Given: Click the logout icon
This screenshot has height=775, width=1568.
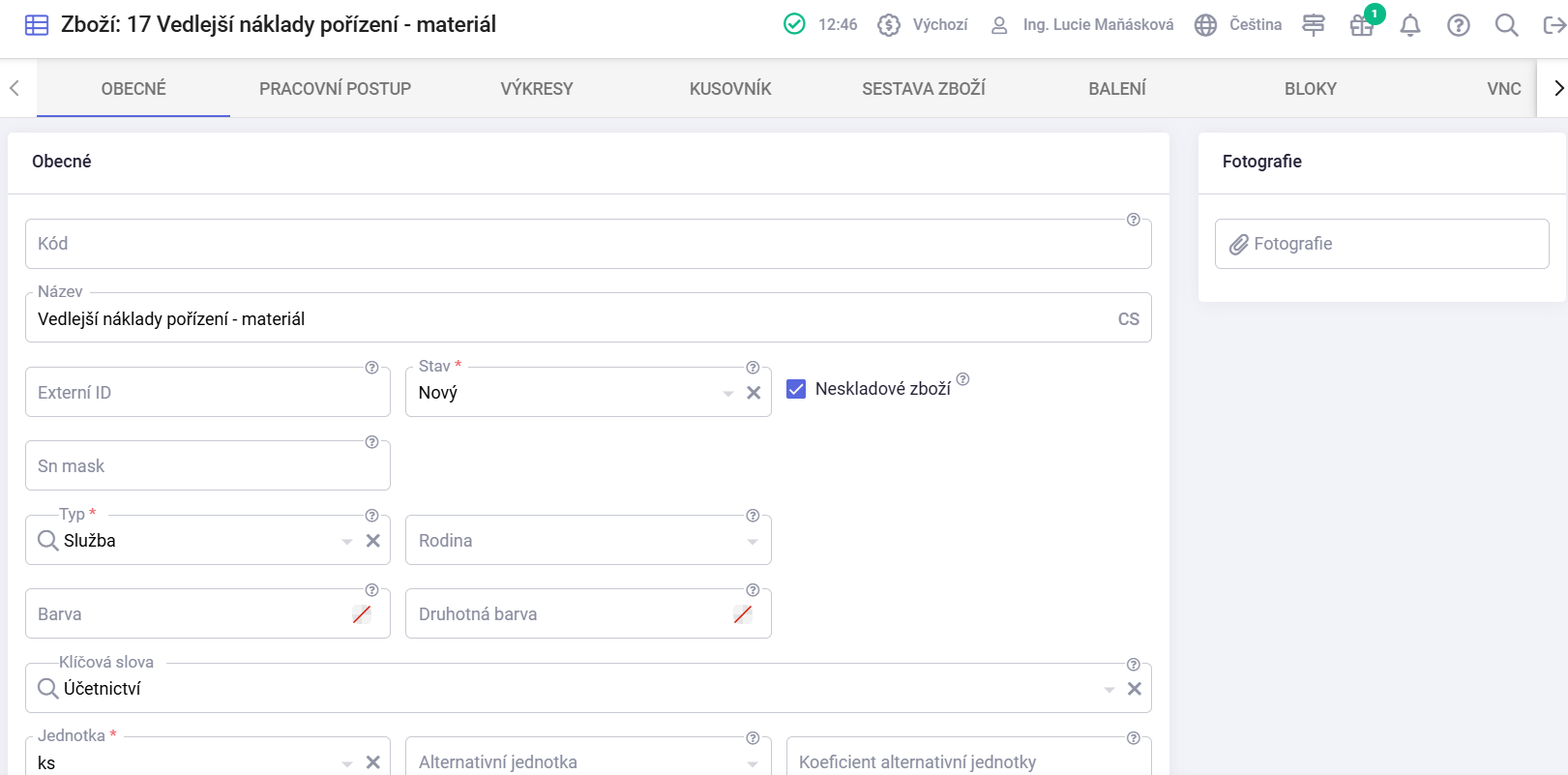Looking at the screenshot, I should click(1553, 25).
